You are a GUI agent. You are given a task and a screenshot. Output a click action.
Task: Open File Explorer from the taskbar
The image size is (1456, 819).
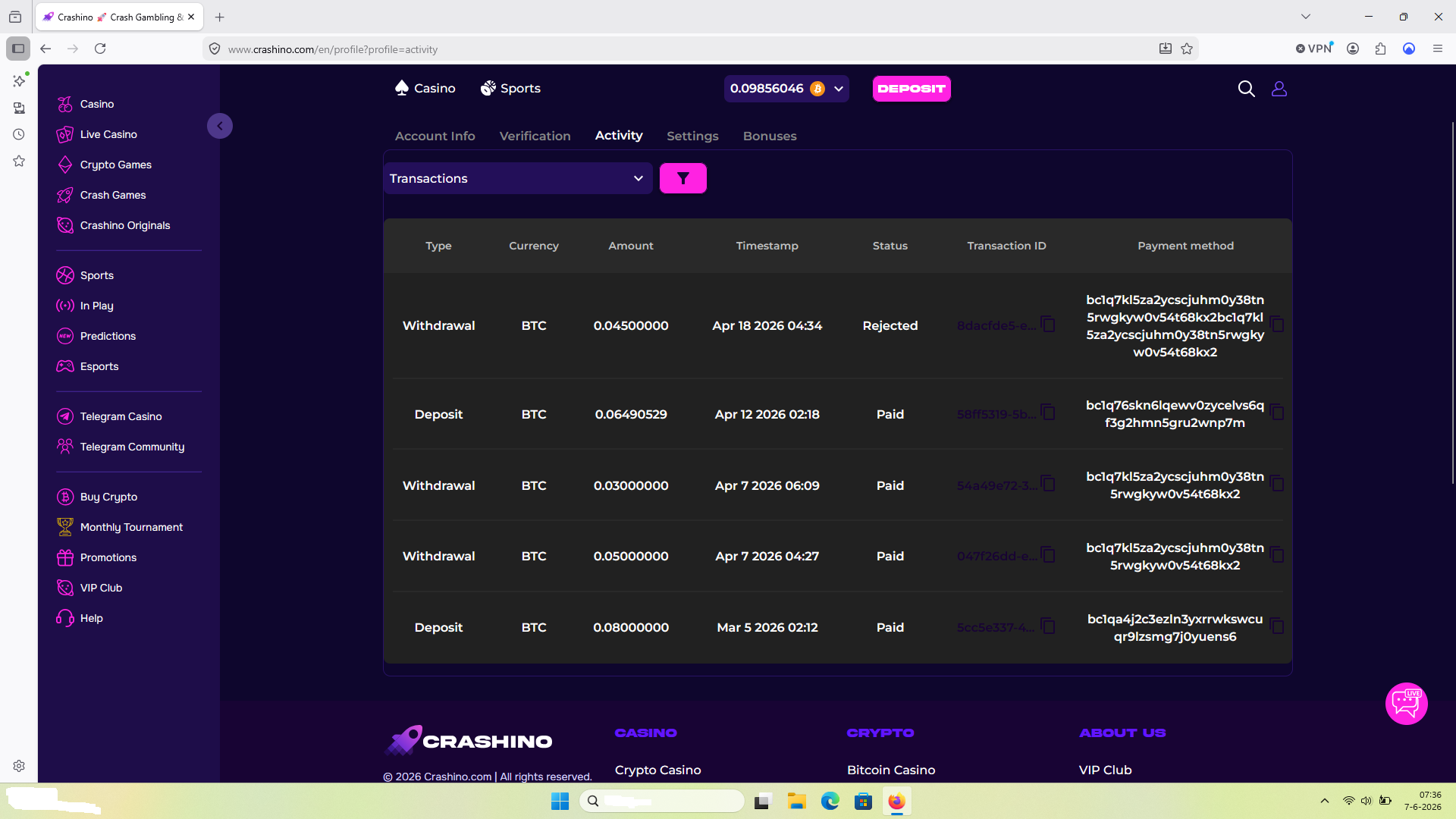pyautogui.click(x=796, y=802)
